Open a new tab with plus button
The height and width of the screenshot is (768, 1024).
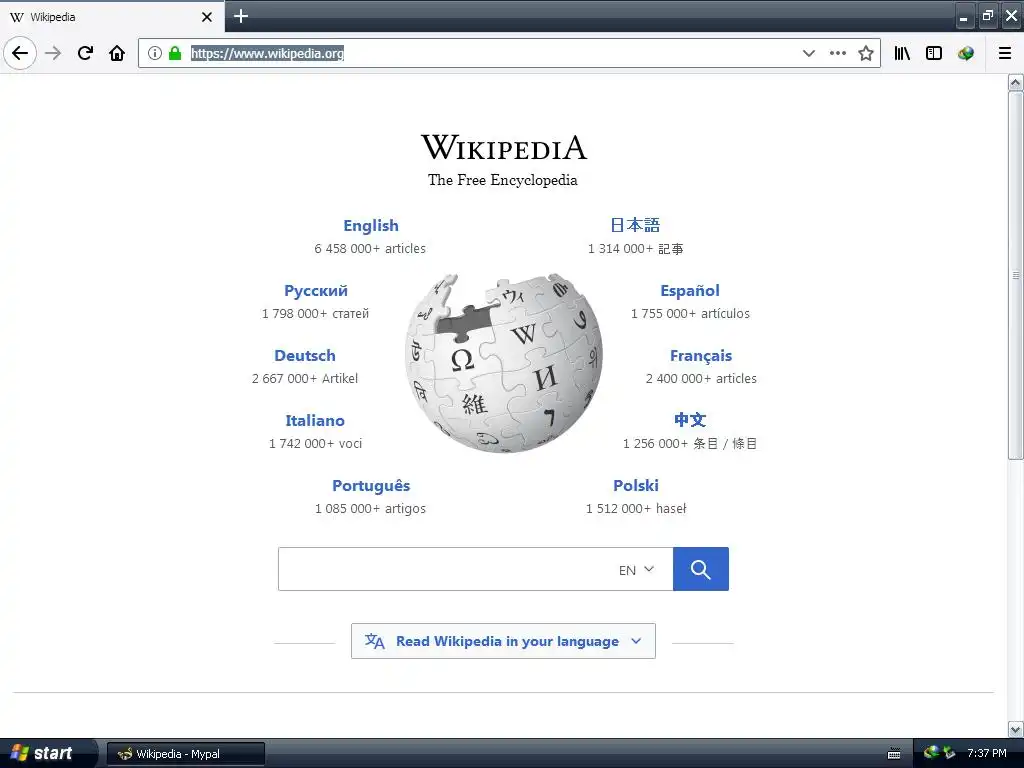pos(241,16)
